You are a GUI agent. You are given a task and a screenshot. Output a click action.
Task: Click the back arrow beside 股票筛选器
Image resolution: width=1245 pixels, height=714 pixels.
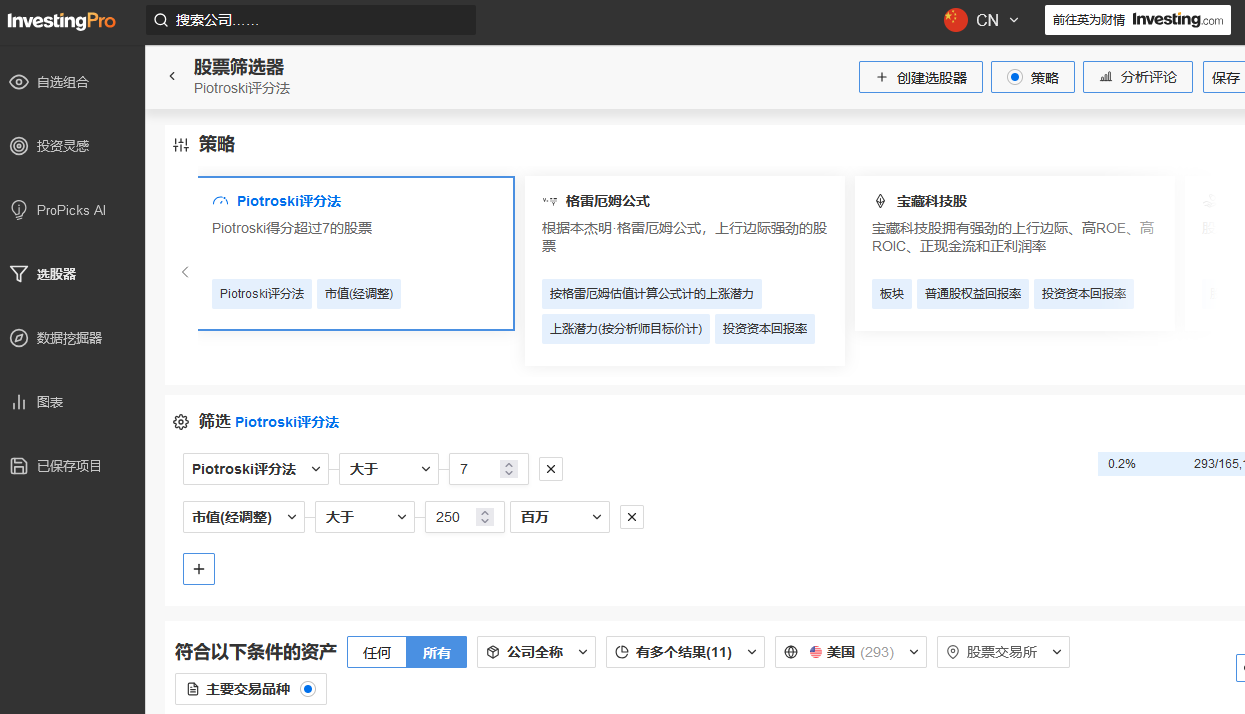(172, 77)
